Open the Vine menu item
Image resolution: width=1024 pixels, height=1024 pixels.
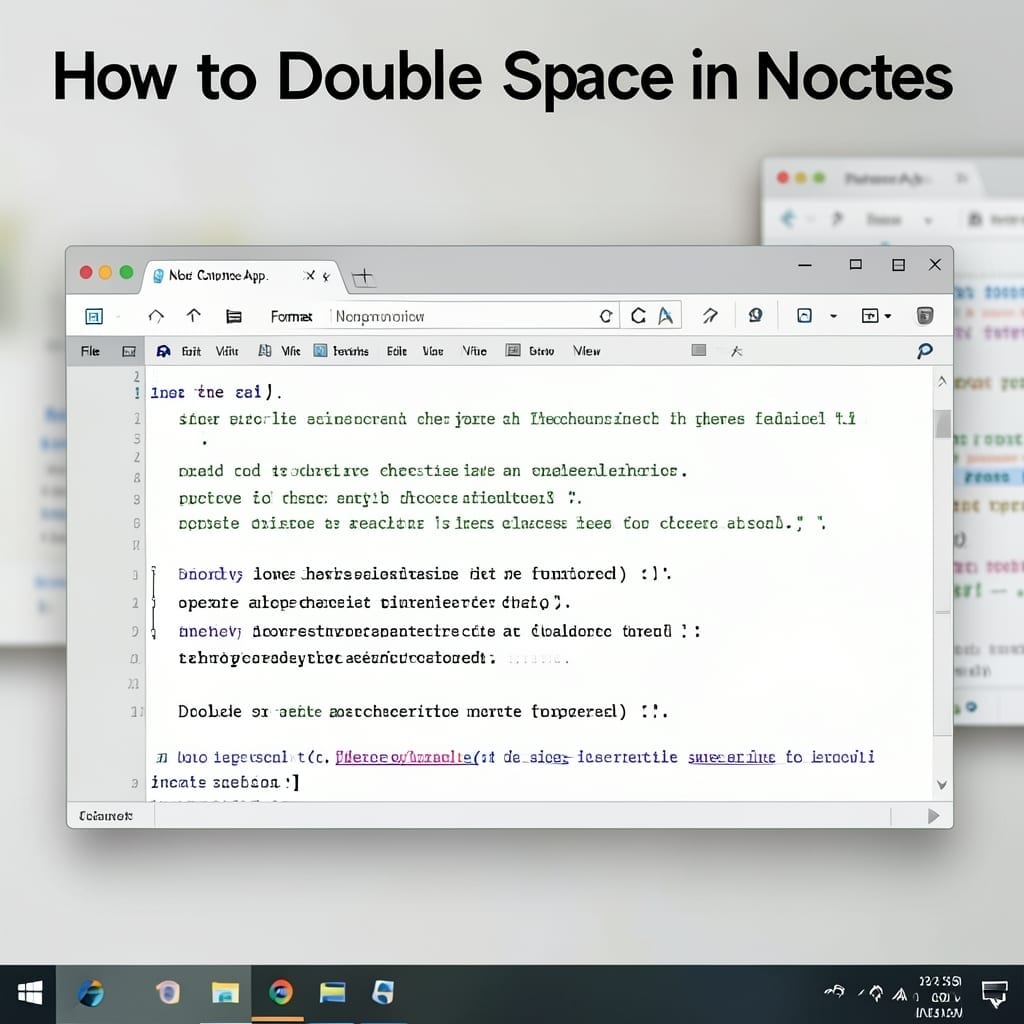(433, 351)
